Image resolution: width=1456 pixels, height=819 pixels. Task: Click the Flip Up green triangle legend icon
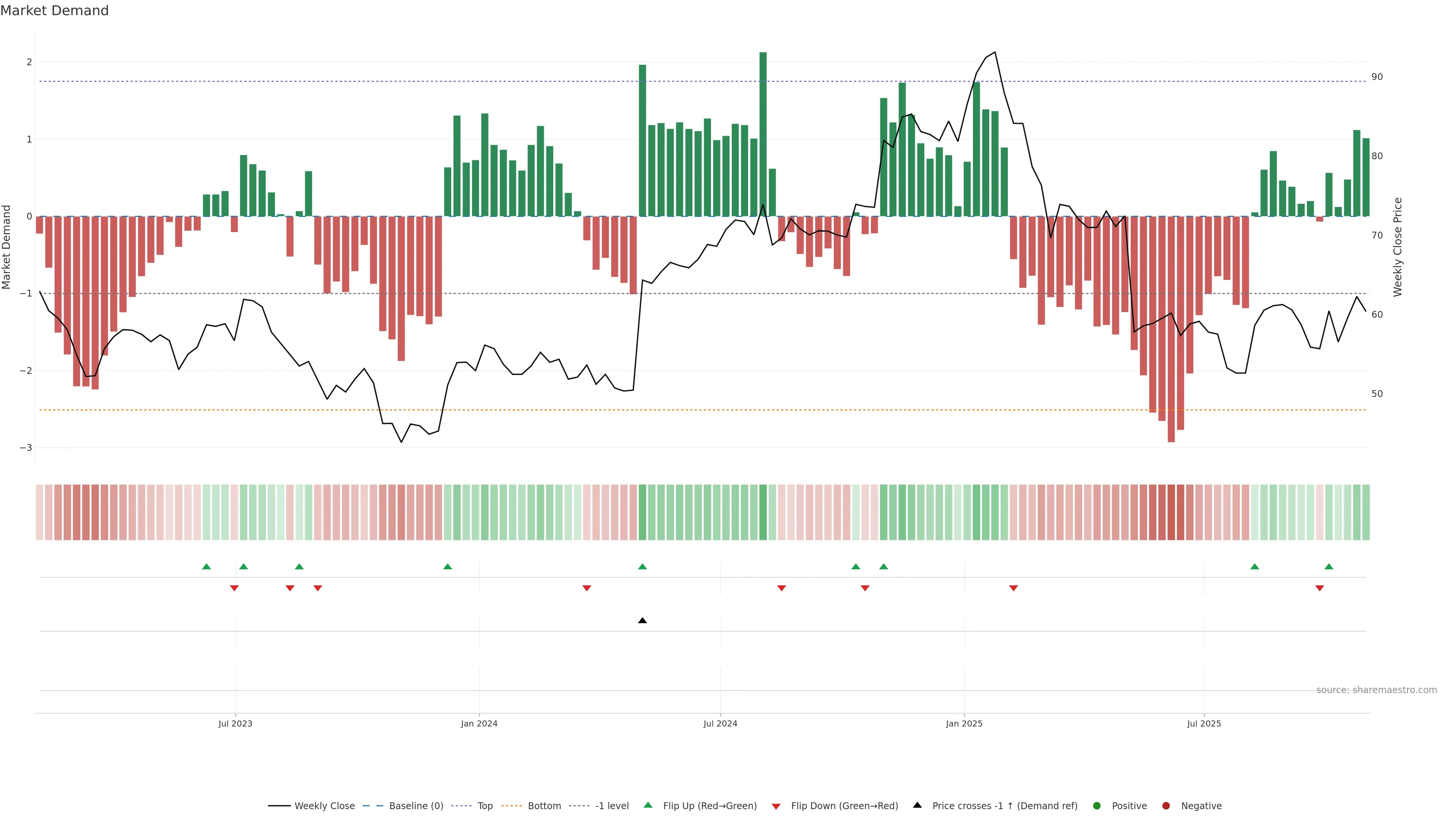[x=648, y=805]
